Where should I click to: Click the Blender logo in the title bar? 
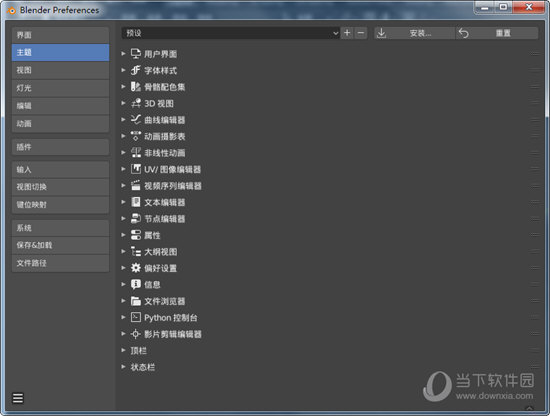tap(12, 11)
